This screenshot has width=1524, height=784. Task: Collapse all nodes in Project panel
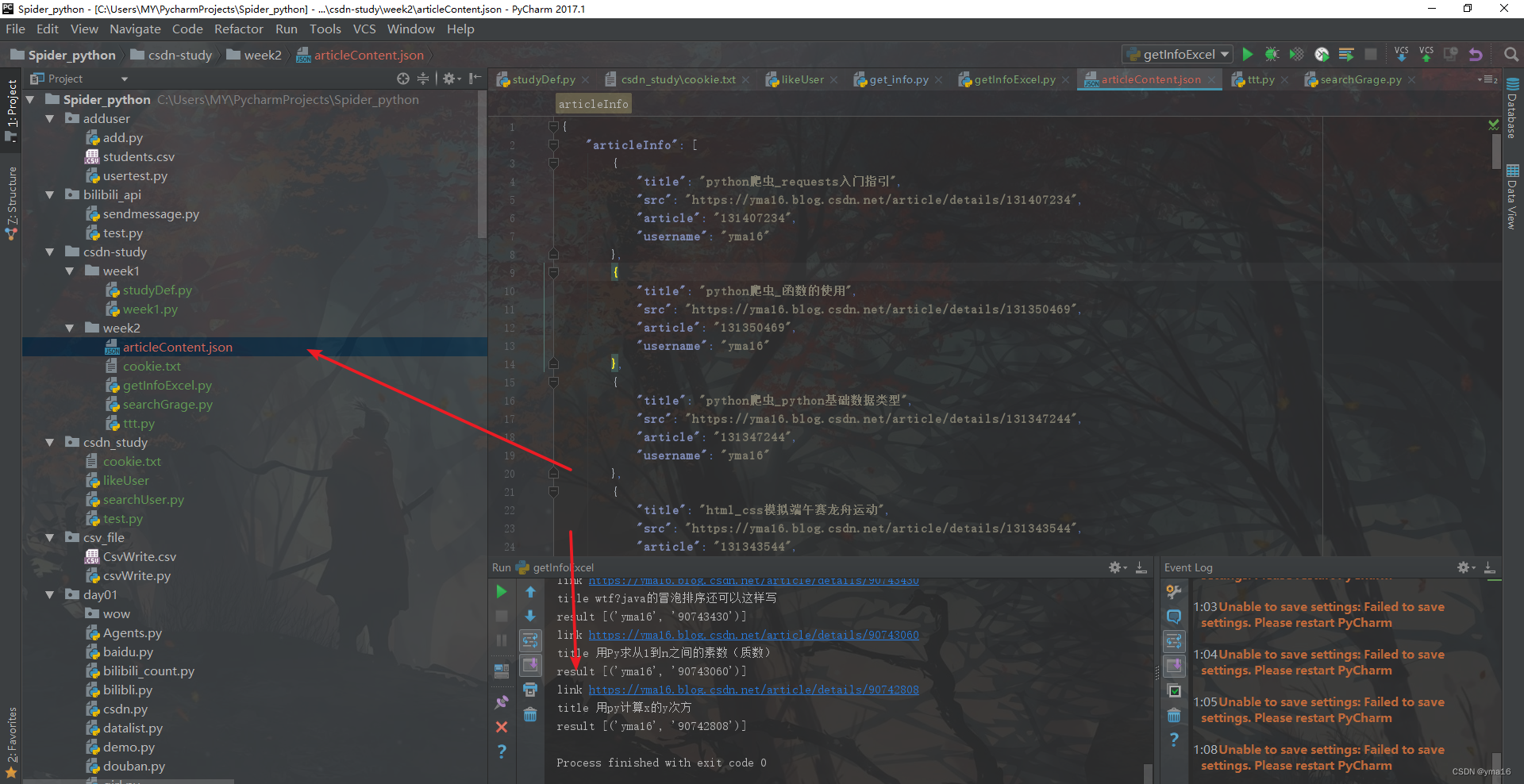[423, 79]
